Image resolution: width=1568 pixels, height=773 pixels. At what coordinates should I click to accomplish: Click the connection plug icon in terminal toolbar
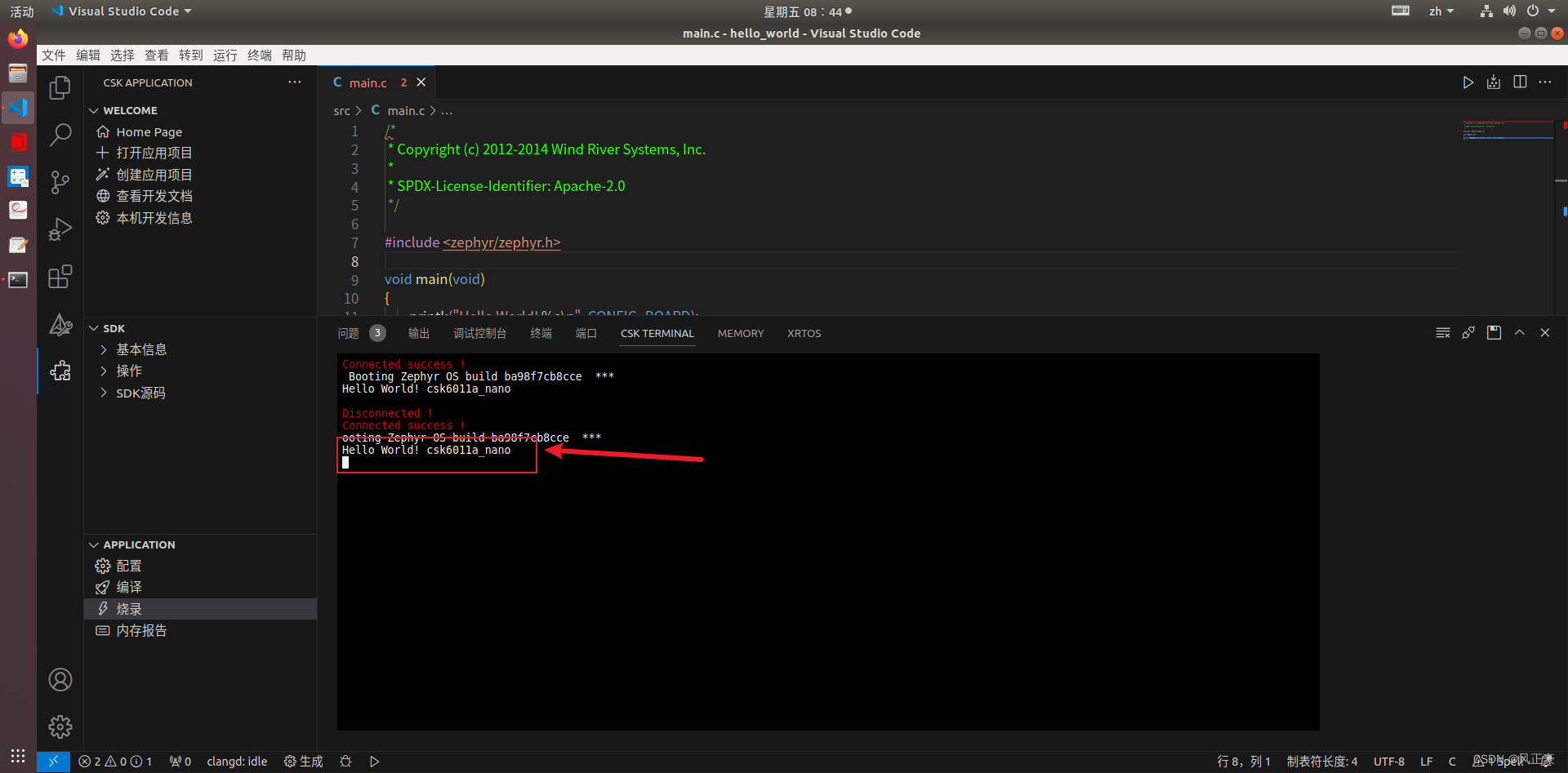pos(1468,333)
